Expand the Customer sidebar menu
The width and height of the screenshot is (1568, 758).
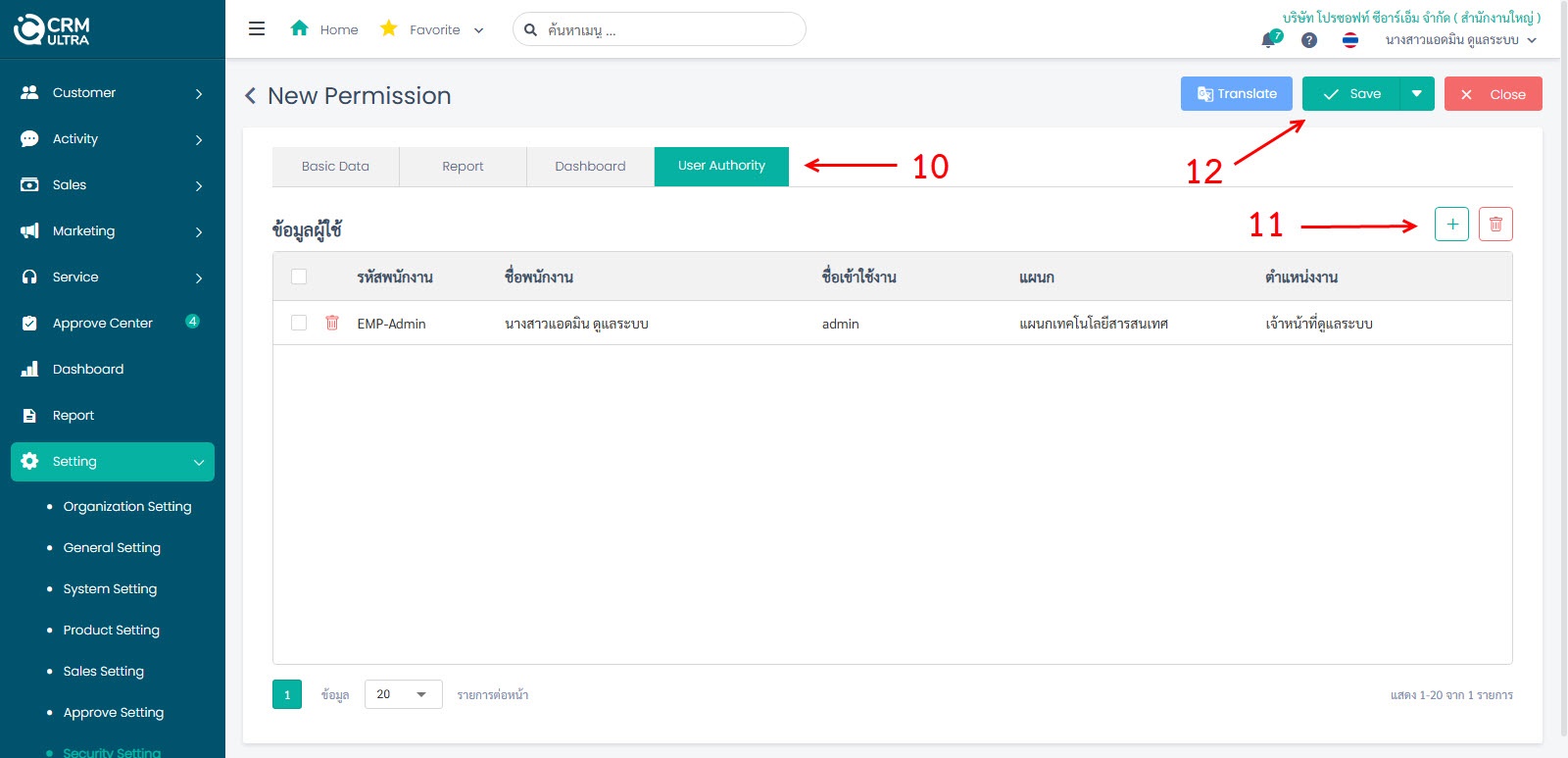(x=113, y=93)
